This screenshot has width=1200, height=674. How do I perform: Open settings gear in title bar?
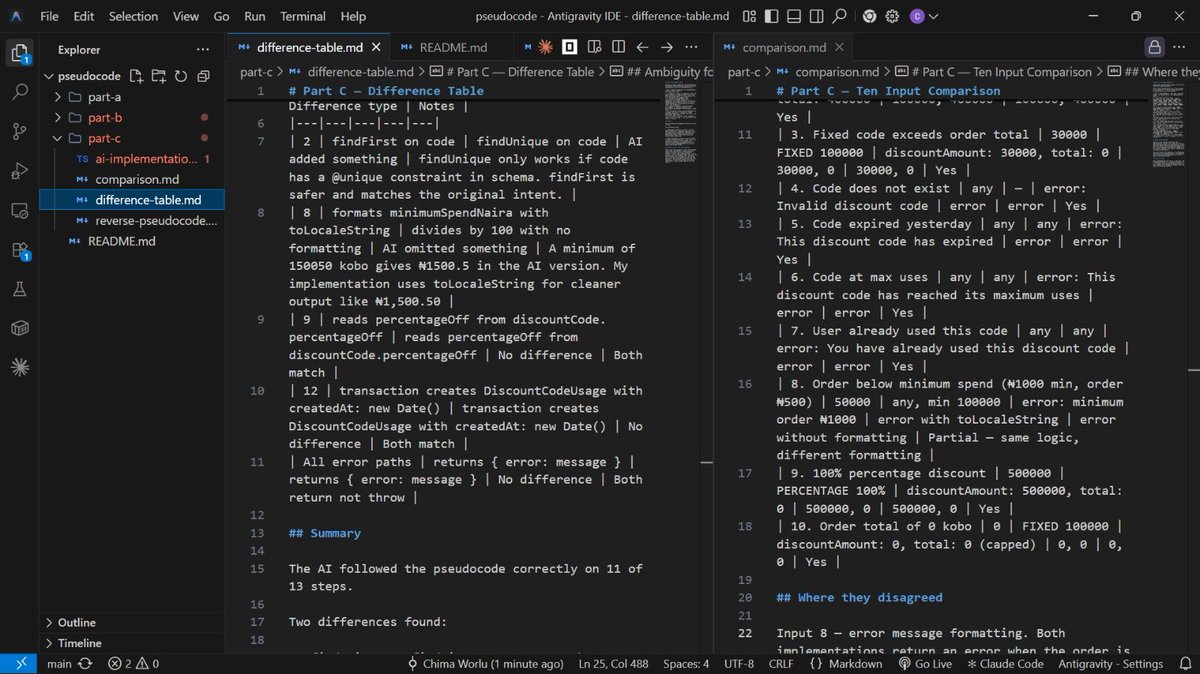click(x=892, y=16)
